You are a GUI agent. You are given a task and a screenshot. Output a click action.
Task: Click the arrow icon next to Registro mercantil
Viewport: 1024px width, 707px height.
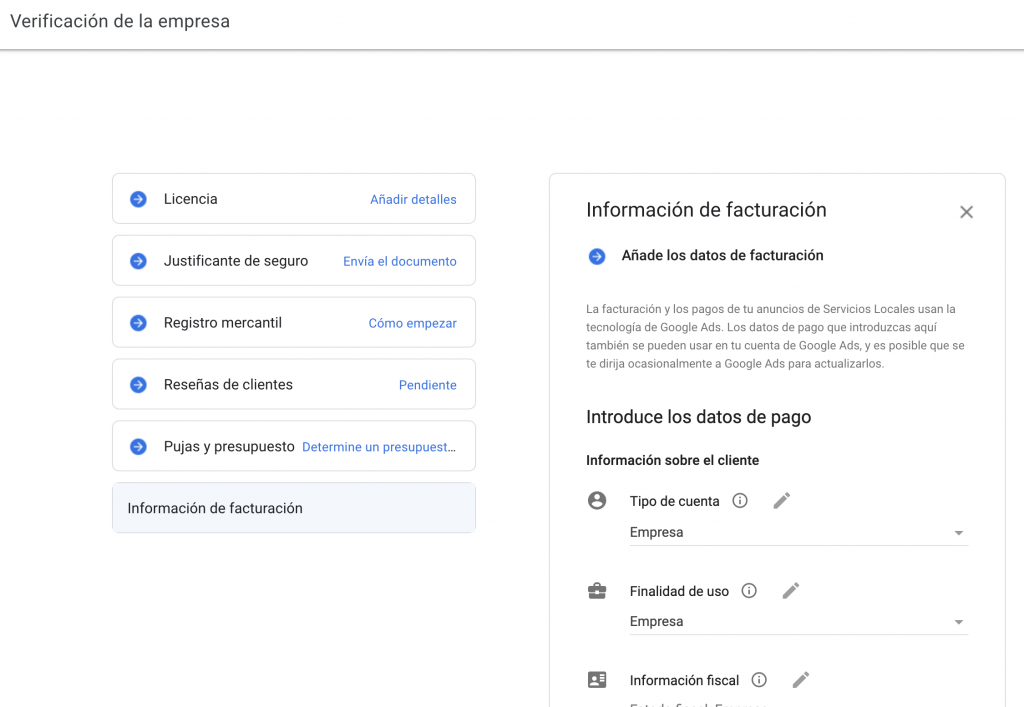(139, 323)
